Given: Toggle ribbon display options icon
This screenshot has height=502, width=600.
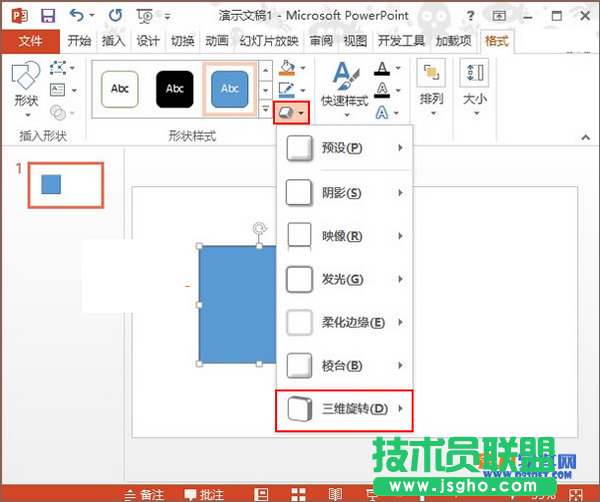Looking at the screenshot, I should coord(499,16).
